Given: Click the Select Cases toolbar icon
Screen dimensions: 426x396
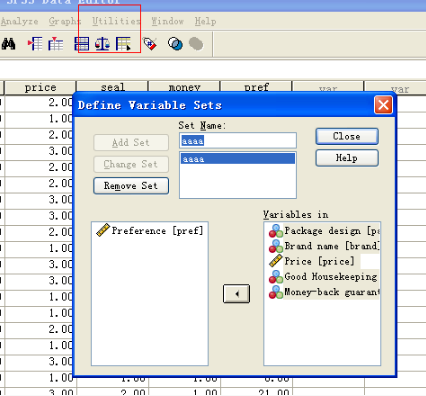Looking at the screenshot, I should tap(123, 44).
